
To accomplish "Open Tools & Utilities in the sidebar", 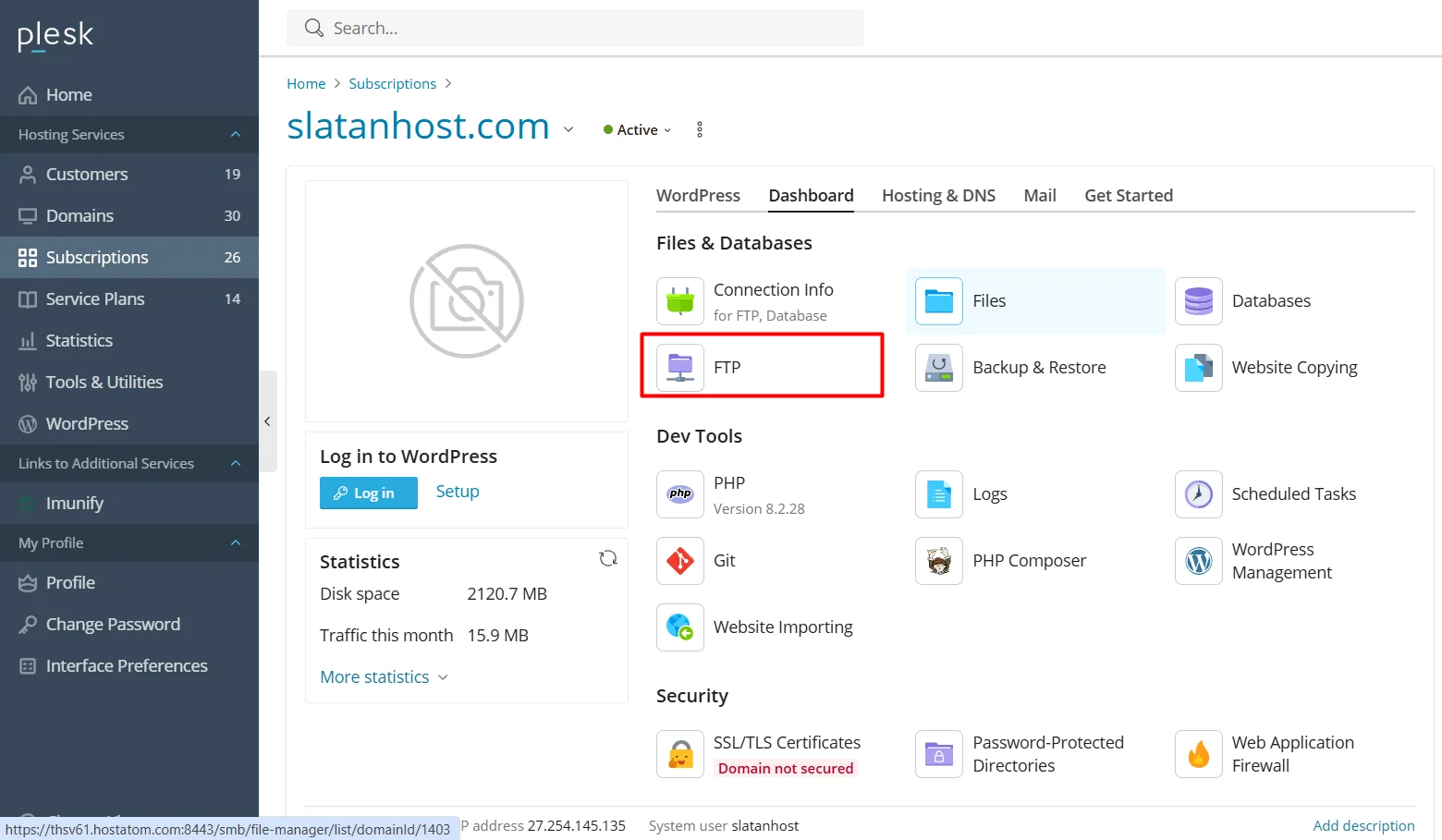I will [x=129, y=383].
